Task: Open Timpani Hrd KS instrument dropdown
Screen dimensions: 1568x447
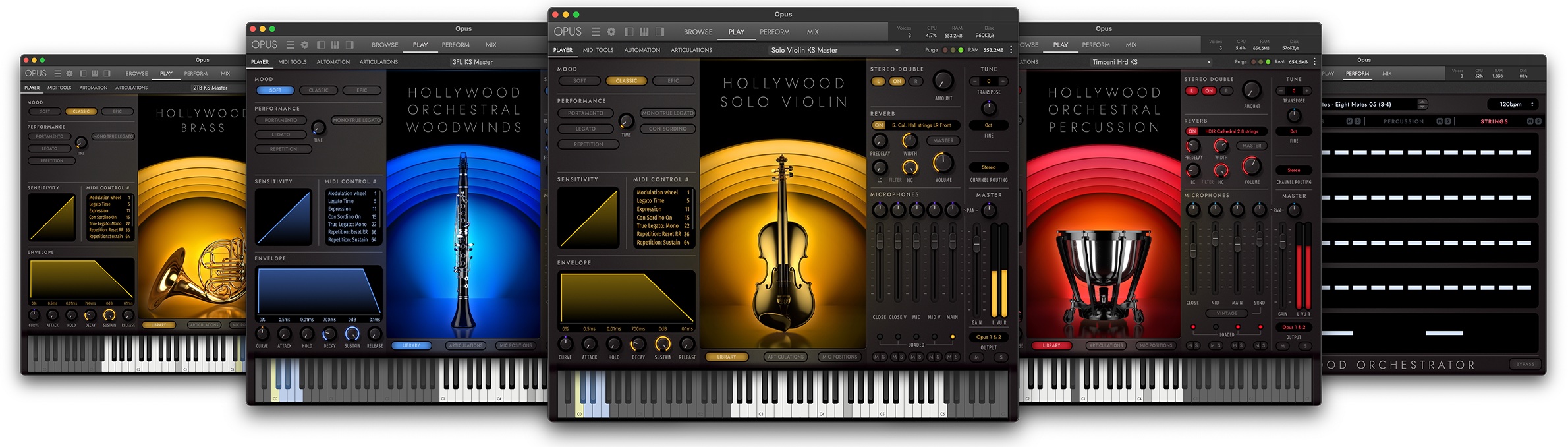Action: coord(1150,62)
